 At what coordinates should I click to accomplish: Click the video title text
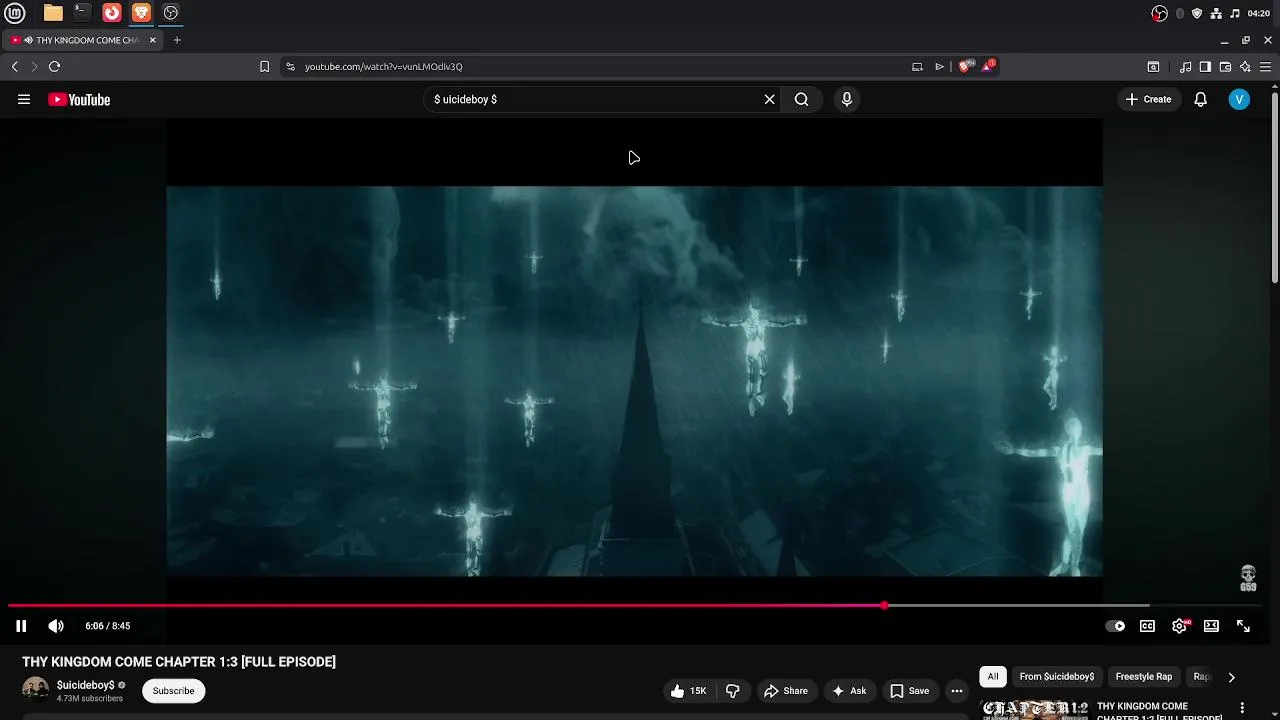(x=179, y=662)
